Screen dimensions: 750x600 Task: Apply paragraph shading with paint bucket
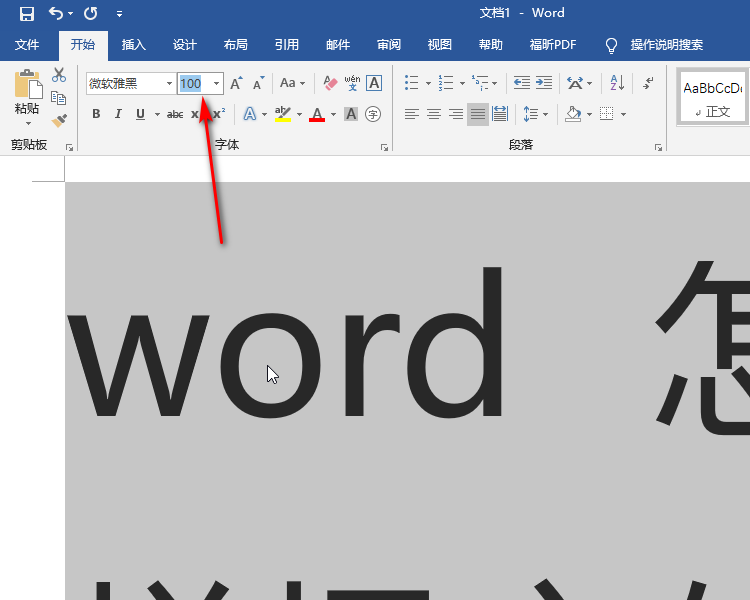573,114
